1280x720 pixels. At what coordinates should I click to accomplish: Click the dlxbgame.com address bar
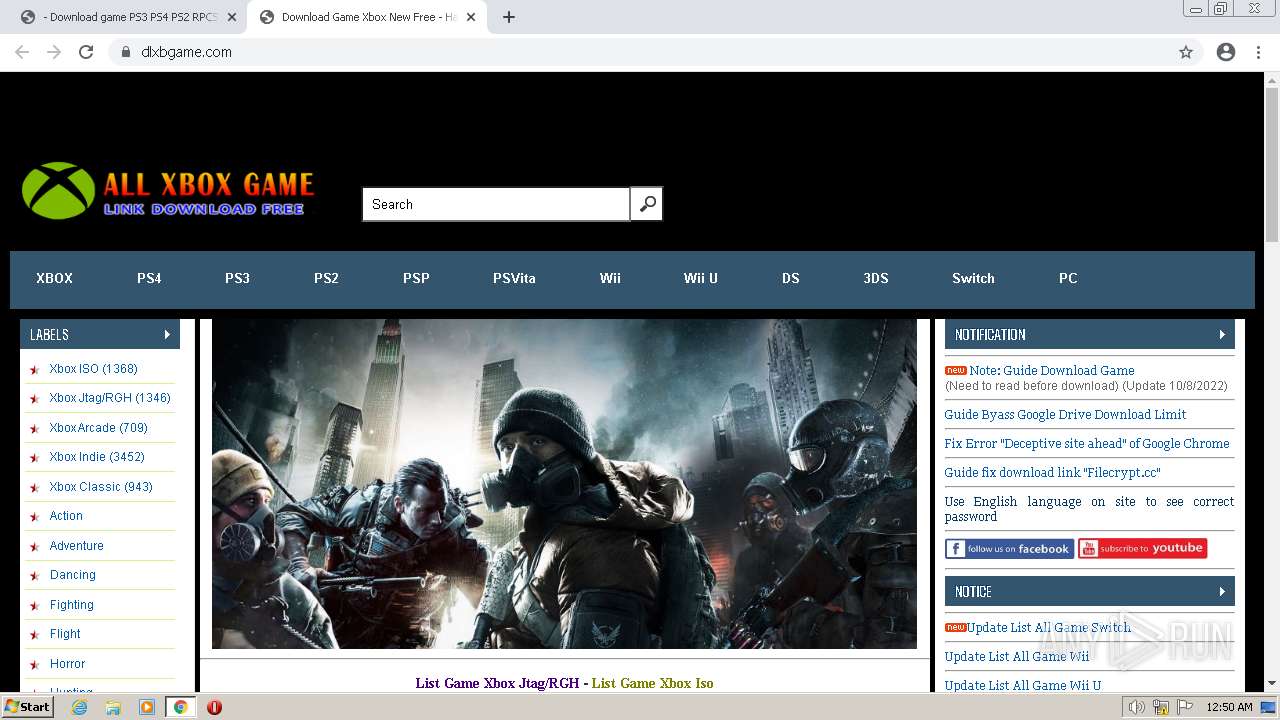click(x=640, y=52)
